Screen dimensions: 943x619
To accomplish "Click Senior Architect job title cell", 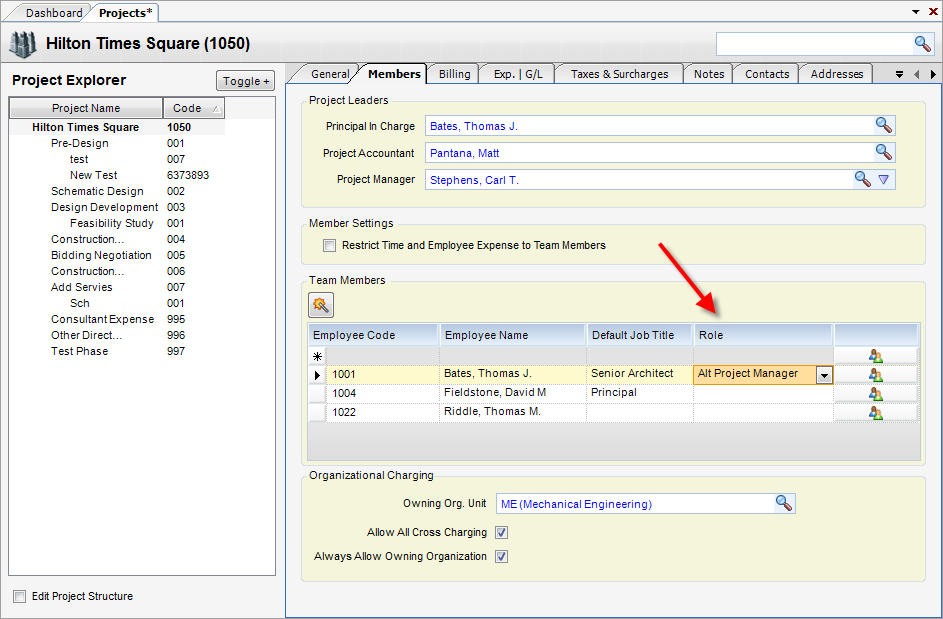I will 640,374.
